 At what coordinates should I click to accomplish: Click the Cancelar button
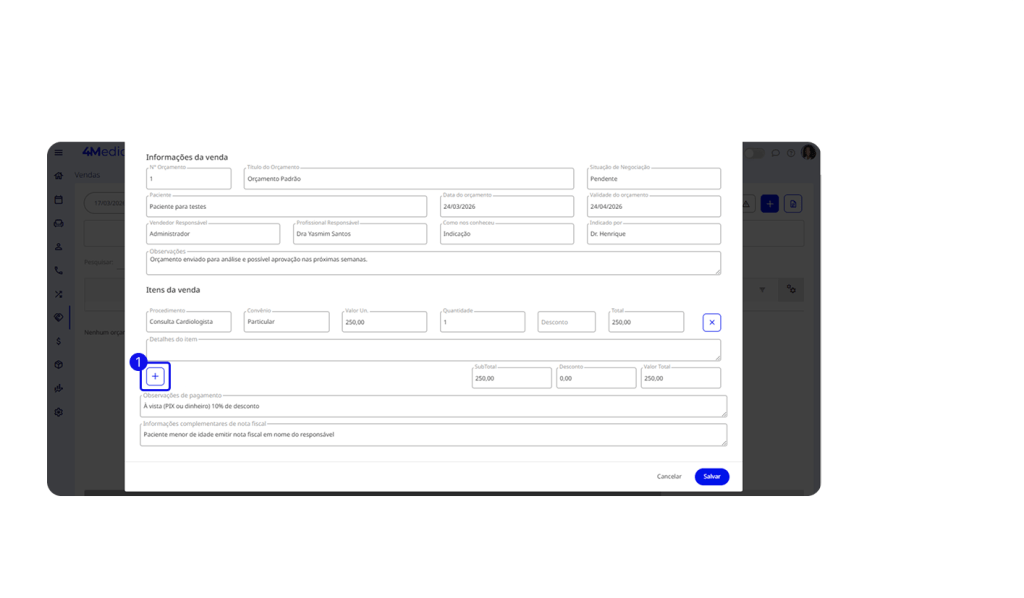pyautogui.click(x=669, y=477)
